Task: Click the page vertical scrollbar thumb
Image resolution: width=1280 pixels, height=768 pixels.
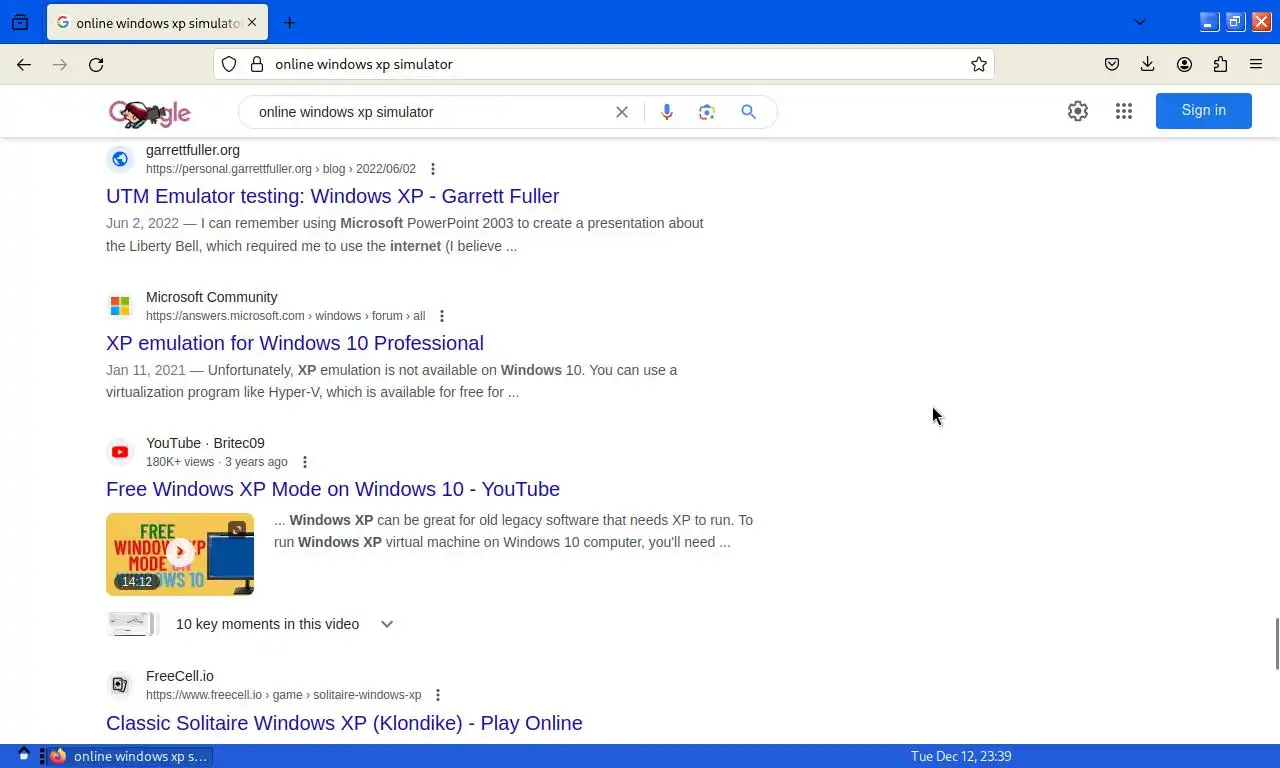Action: point(1276,644)
